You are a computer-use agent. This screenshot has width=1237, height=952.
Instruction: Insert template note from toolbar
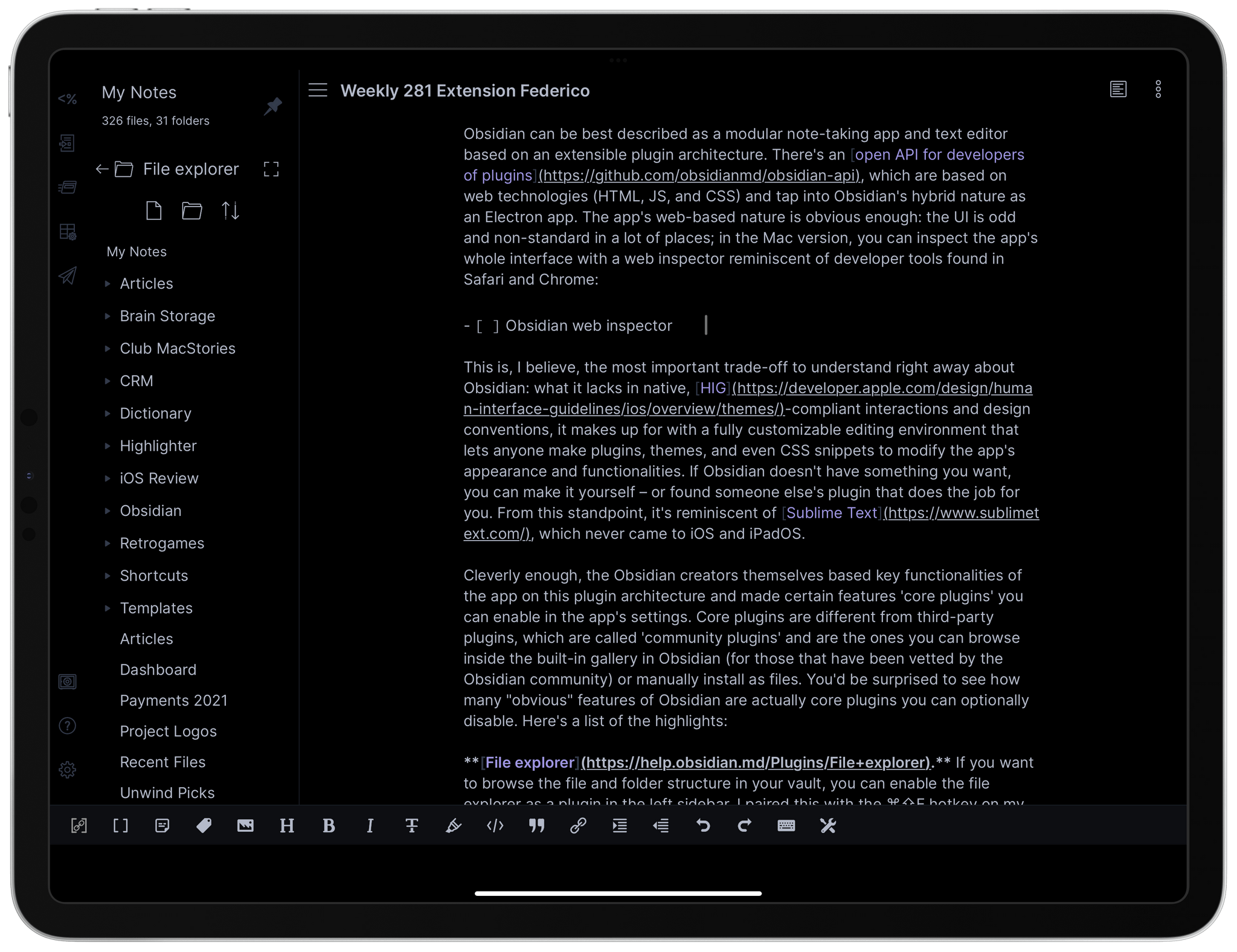point(162,826)
